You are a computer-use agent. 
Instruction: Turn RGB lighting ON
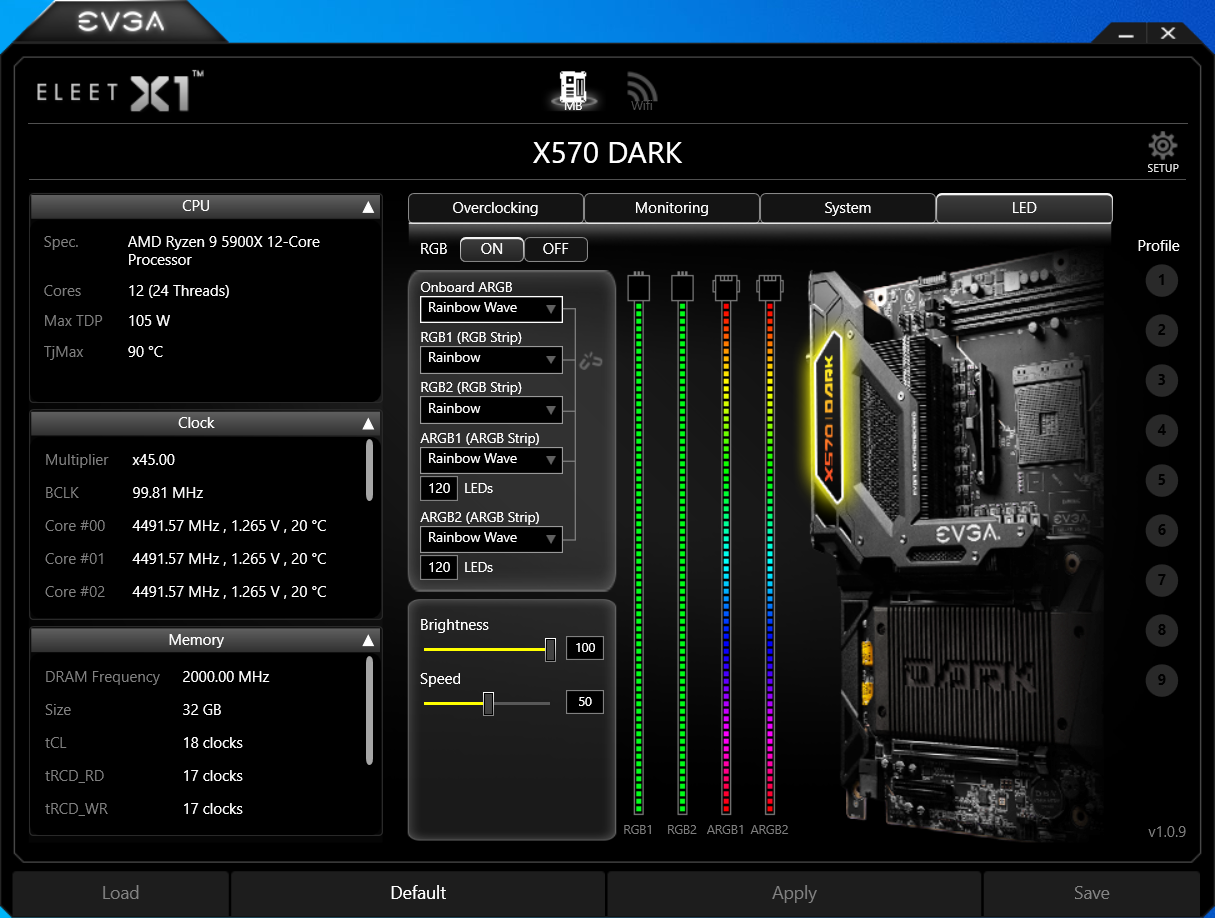(x=492, y=249)
